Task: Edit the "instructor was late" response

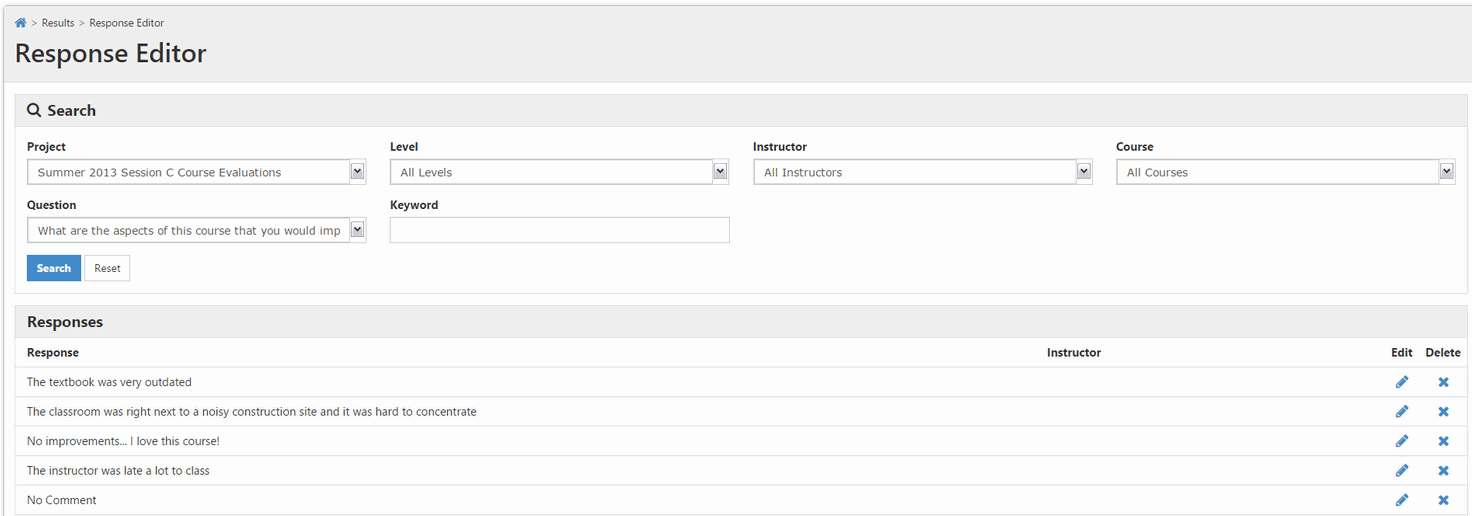Action: [x=1402, y=471]
